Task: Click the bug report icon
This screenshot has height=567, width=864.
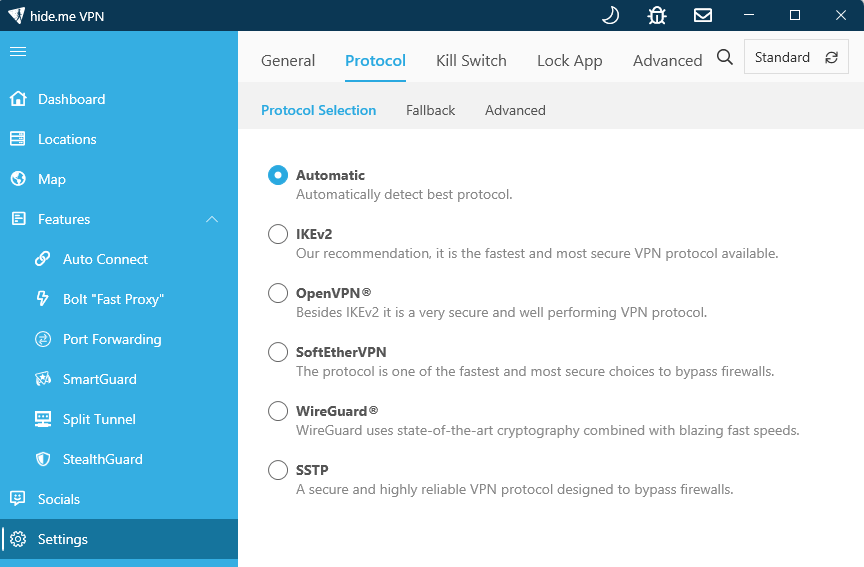Action: pos(657,15)
